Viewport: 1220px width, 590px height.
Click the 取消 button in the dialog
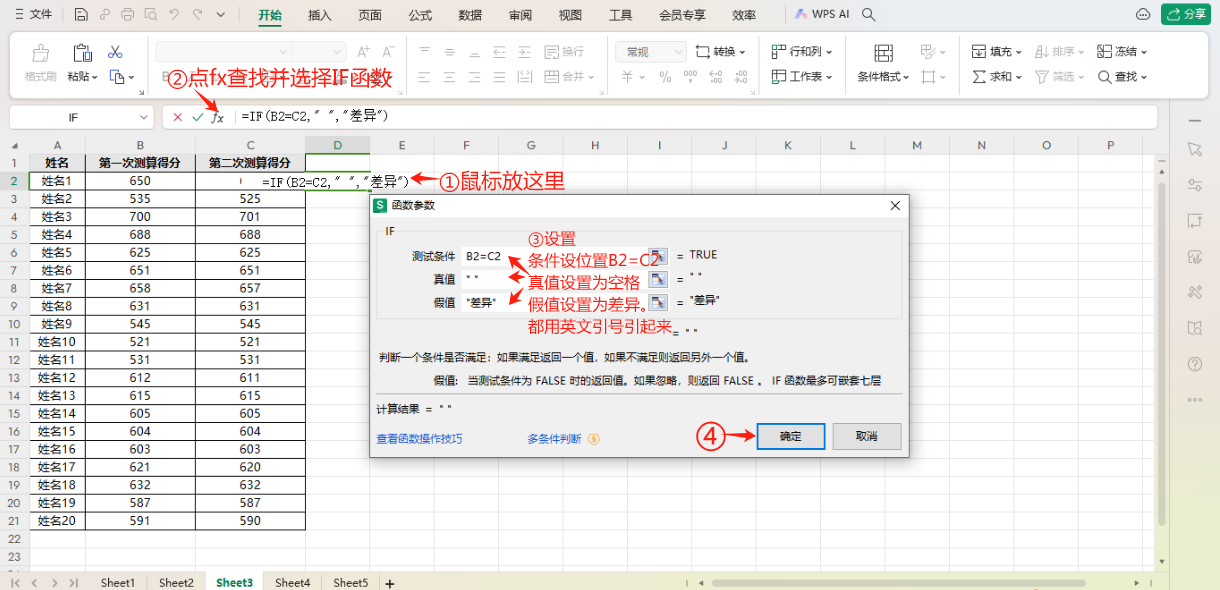pos(867,436)
